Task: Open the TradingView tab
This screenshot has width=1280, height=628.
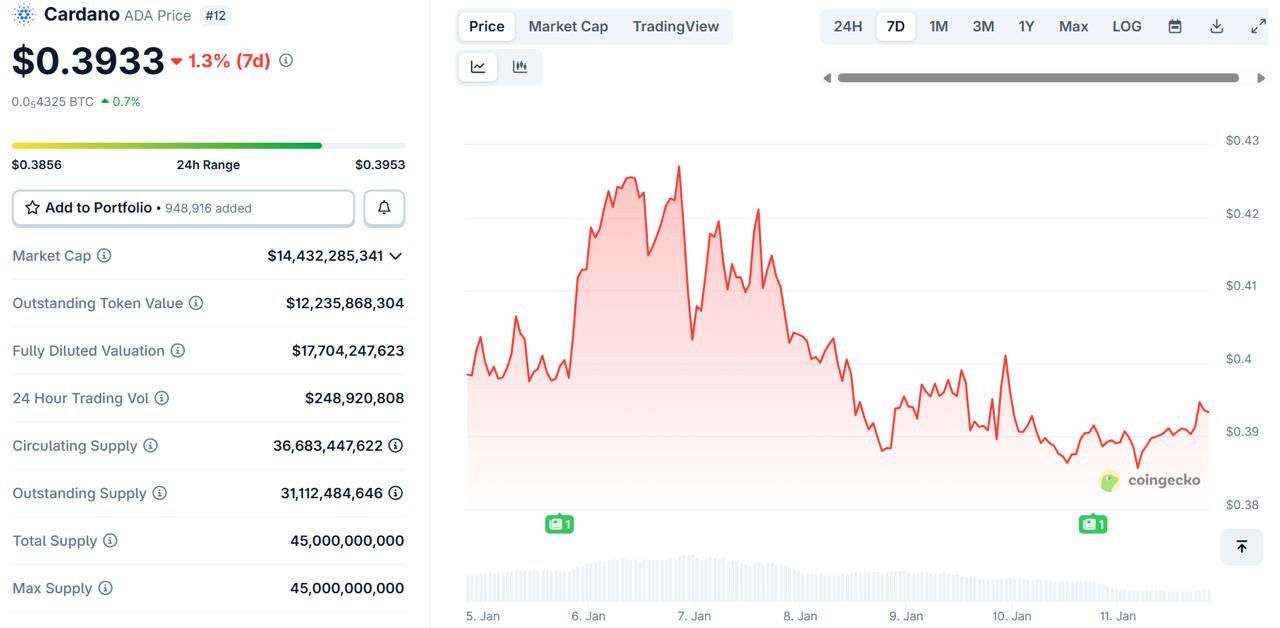Action: 676,26
